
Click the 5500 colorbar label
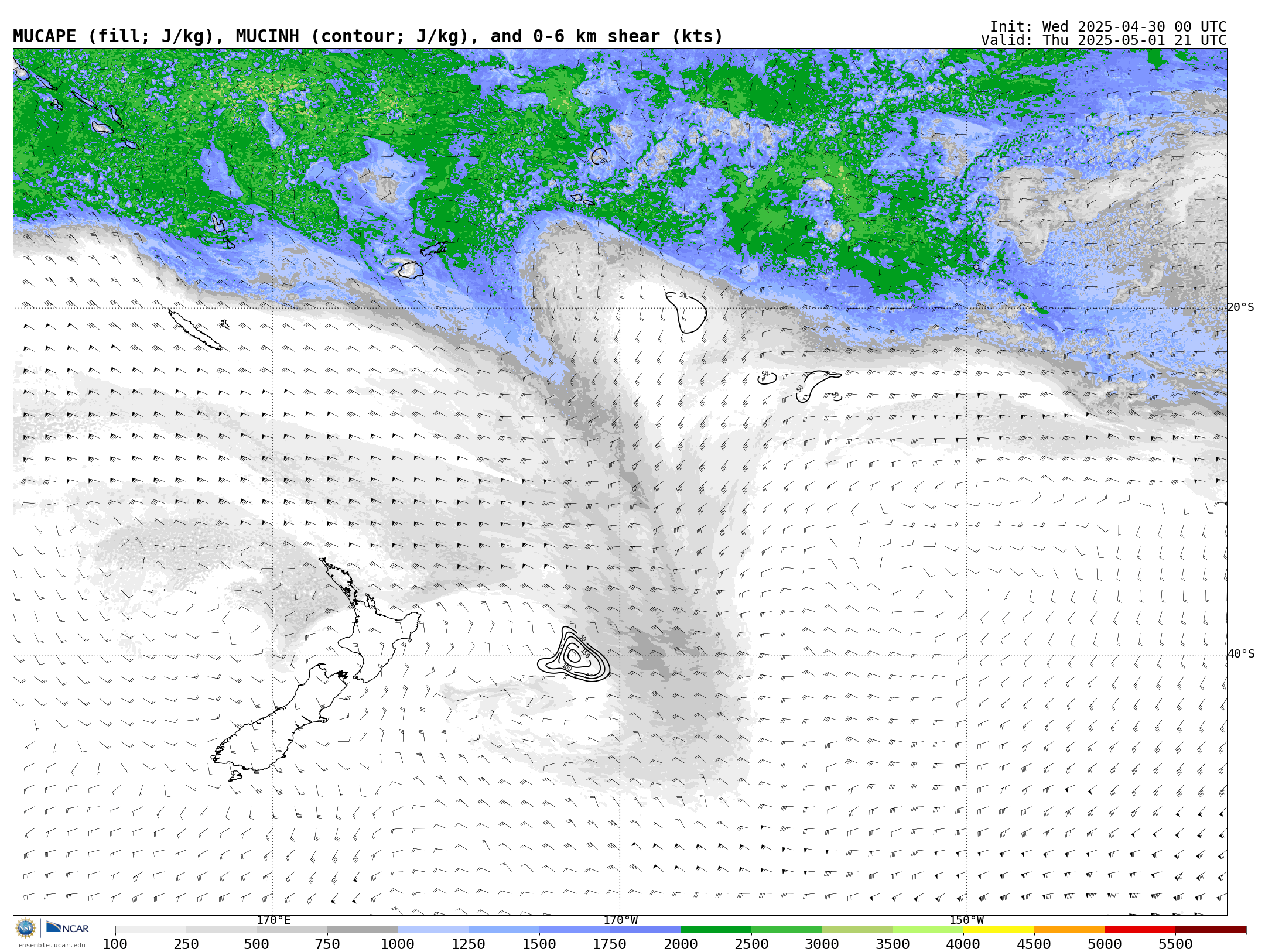[1175, 944]
